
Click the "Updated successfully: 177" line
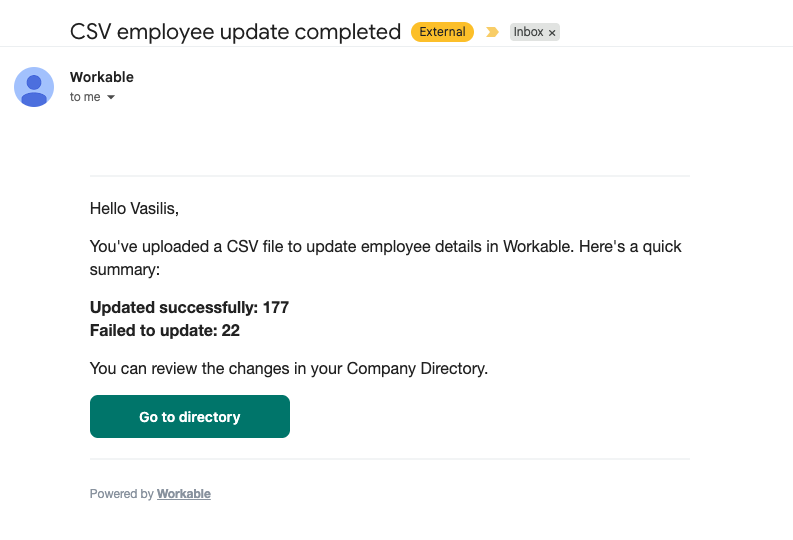pyautogui.click(x=189, y=307)
